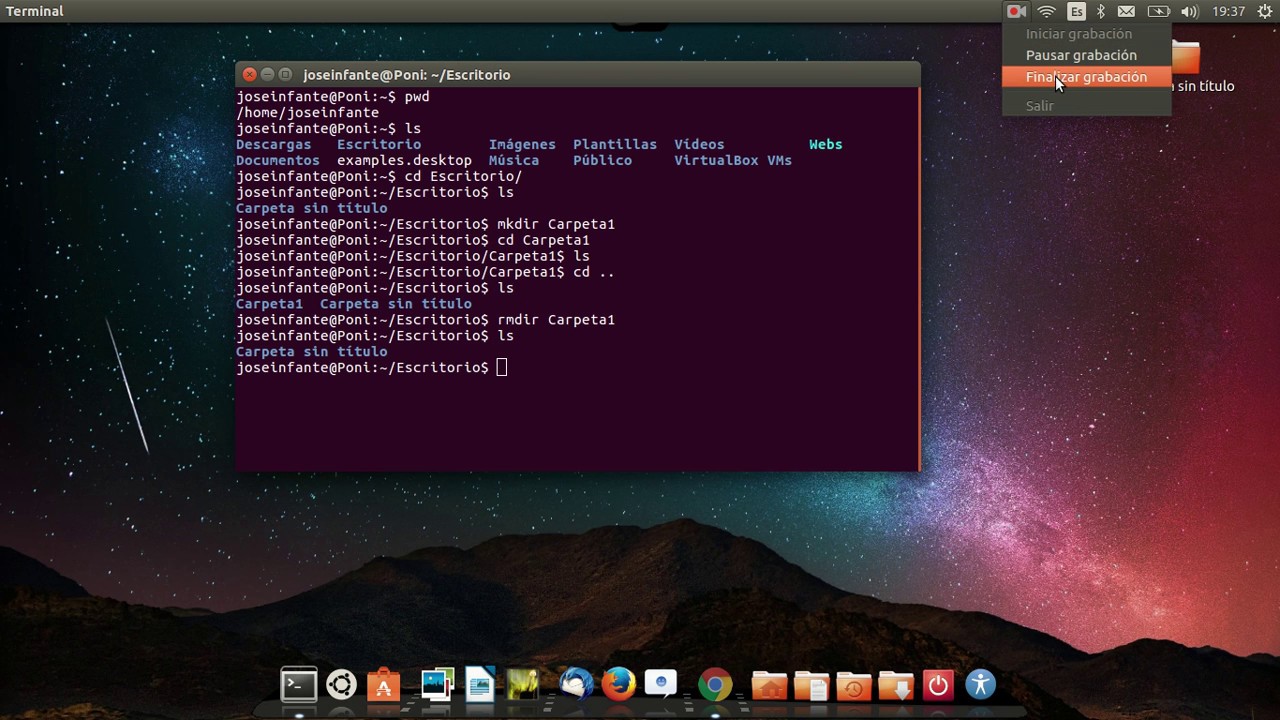The height and width of the screenshot is (720, 1280).
Task: Click 'Documentos' in the ls output
Action: tap(278, 160)
